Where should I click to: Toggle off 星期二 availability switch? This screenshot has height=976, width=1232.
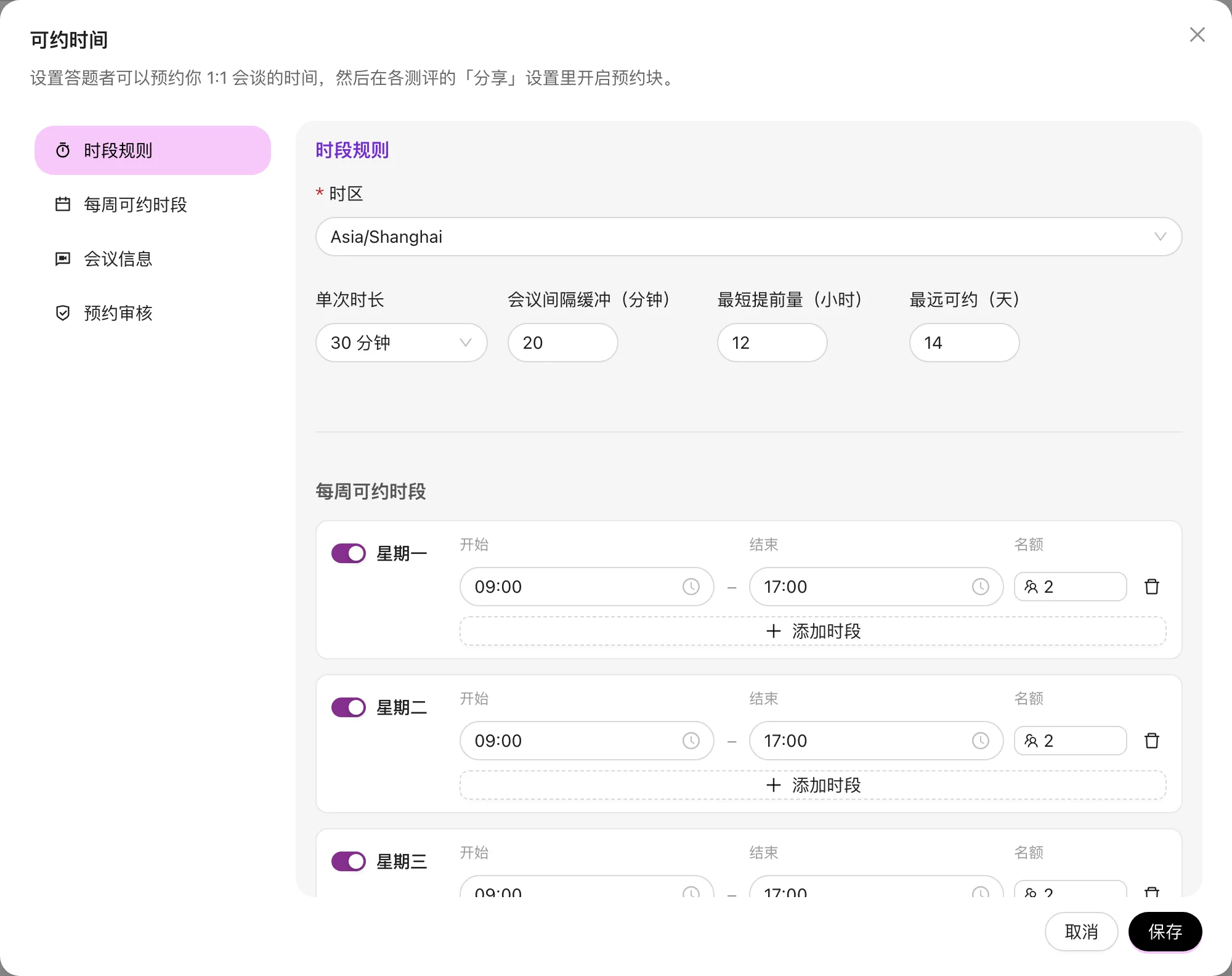coord(349,707)
